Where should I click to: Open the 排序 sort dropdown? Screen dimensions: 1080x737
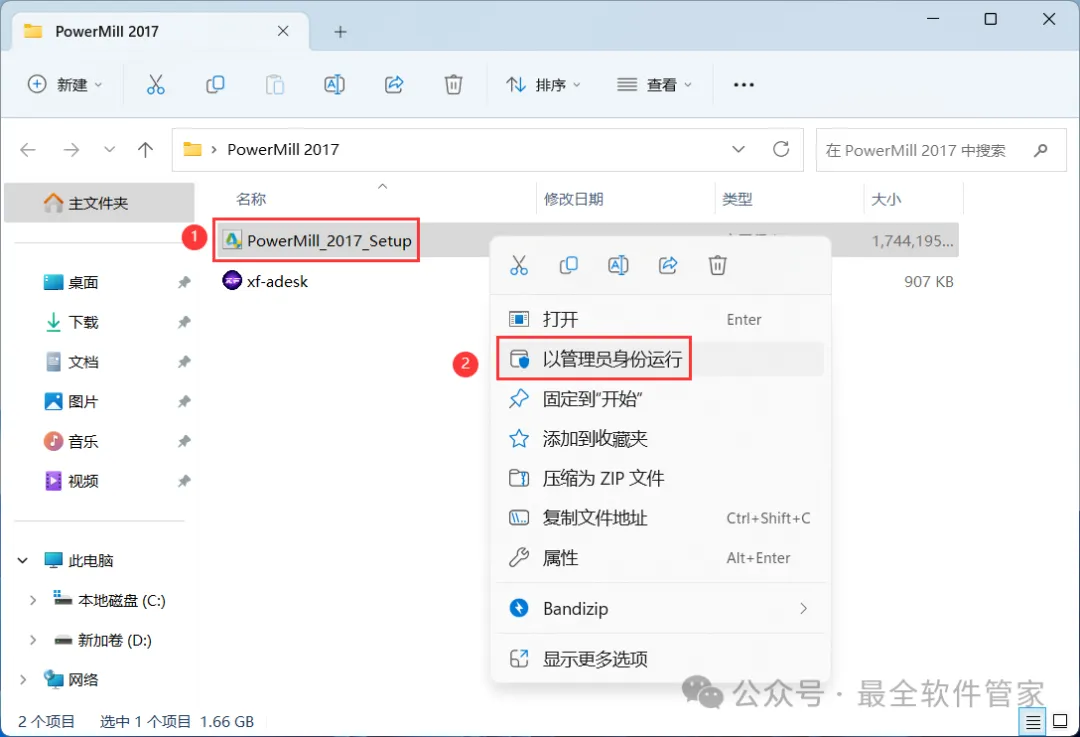(543, 85)
